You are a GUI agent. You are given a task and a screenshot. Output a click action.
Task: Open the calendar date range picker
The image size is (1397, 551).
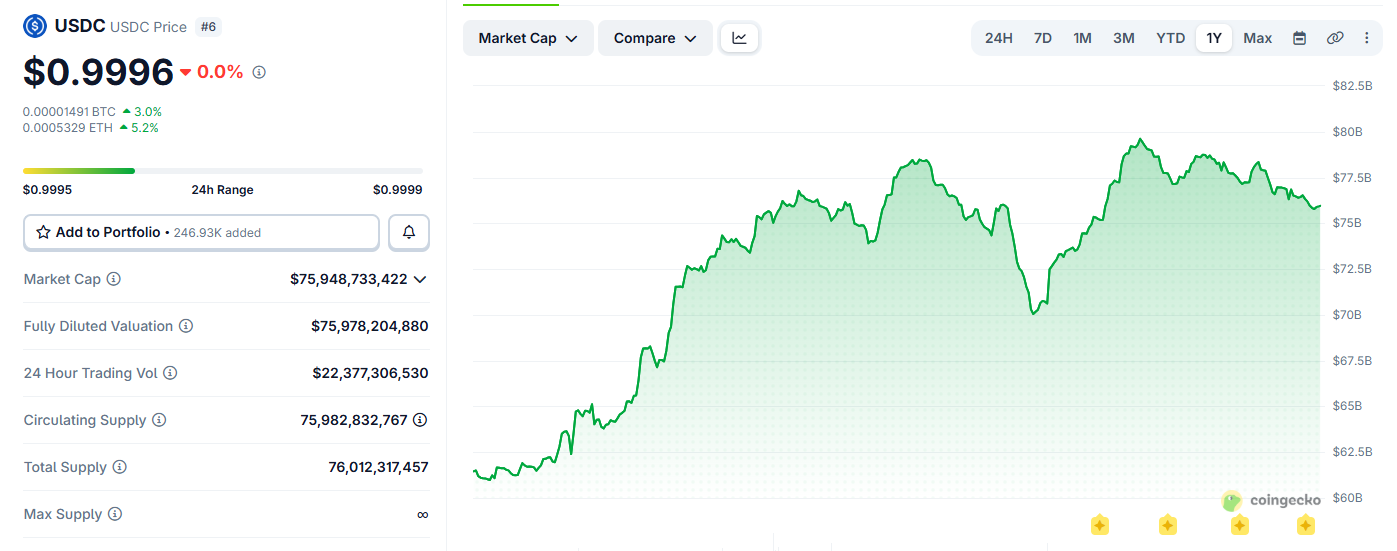click(1299, 38)
